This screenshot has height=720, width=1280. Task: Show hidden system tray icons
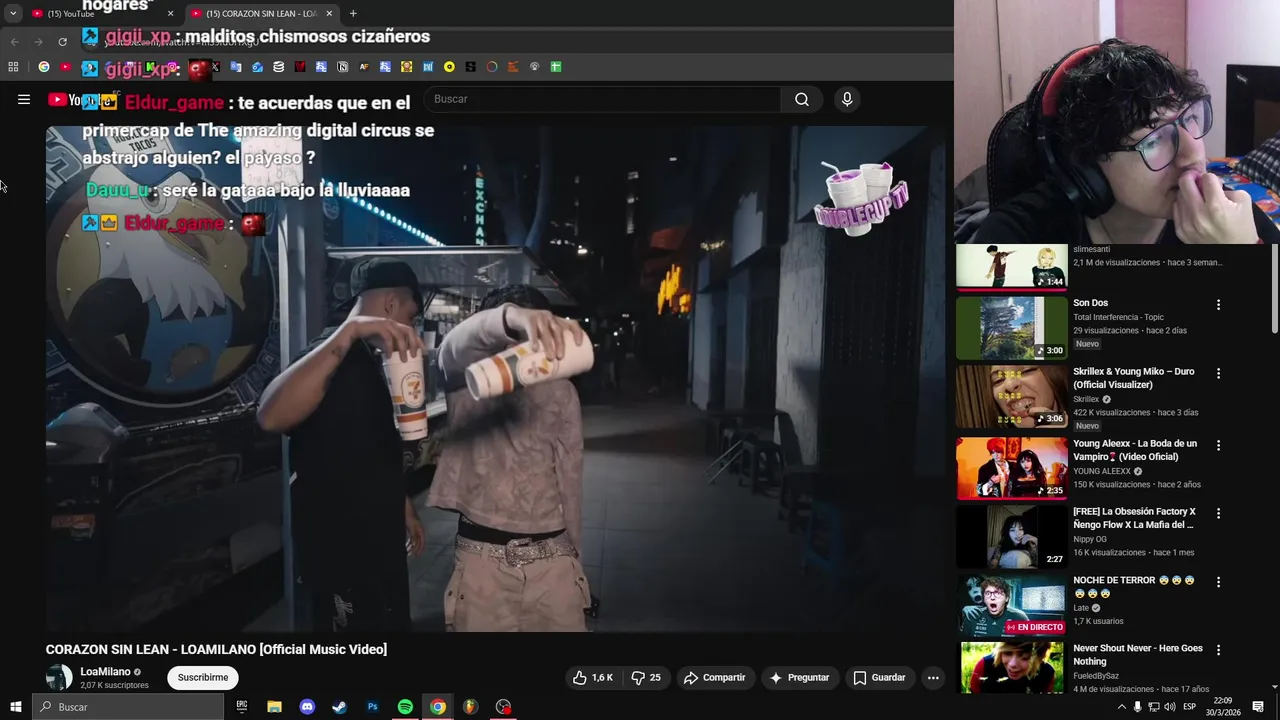(1121, 707)
